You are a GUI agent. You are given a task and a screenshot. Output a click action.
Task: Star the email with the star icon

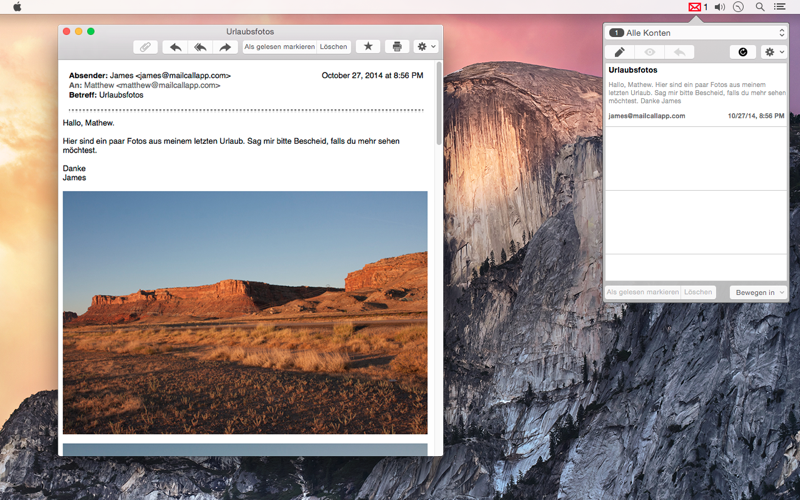(368, 47)
